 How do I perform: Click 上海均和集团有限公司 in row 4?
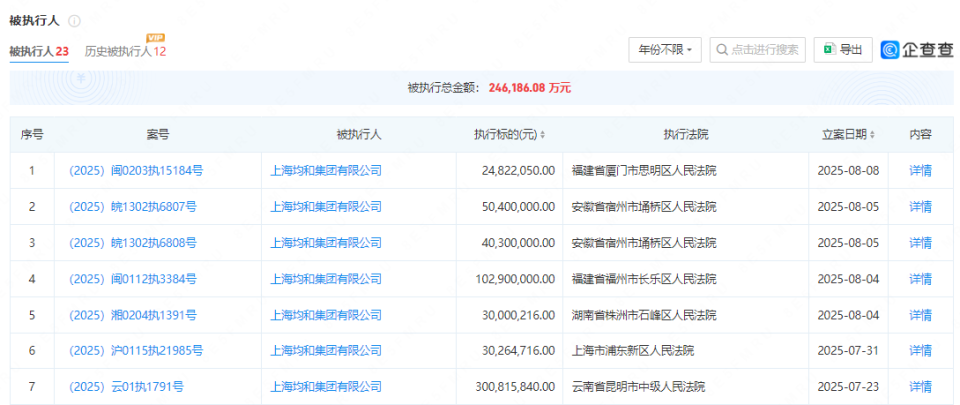coord(326,279)
